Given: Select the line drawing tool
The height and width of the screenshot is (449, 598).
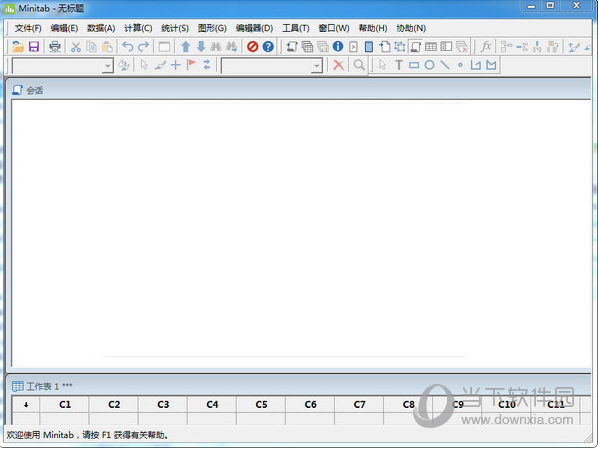Looking at the screenshot, I should [445, 65].
